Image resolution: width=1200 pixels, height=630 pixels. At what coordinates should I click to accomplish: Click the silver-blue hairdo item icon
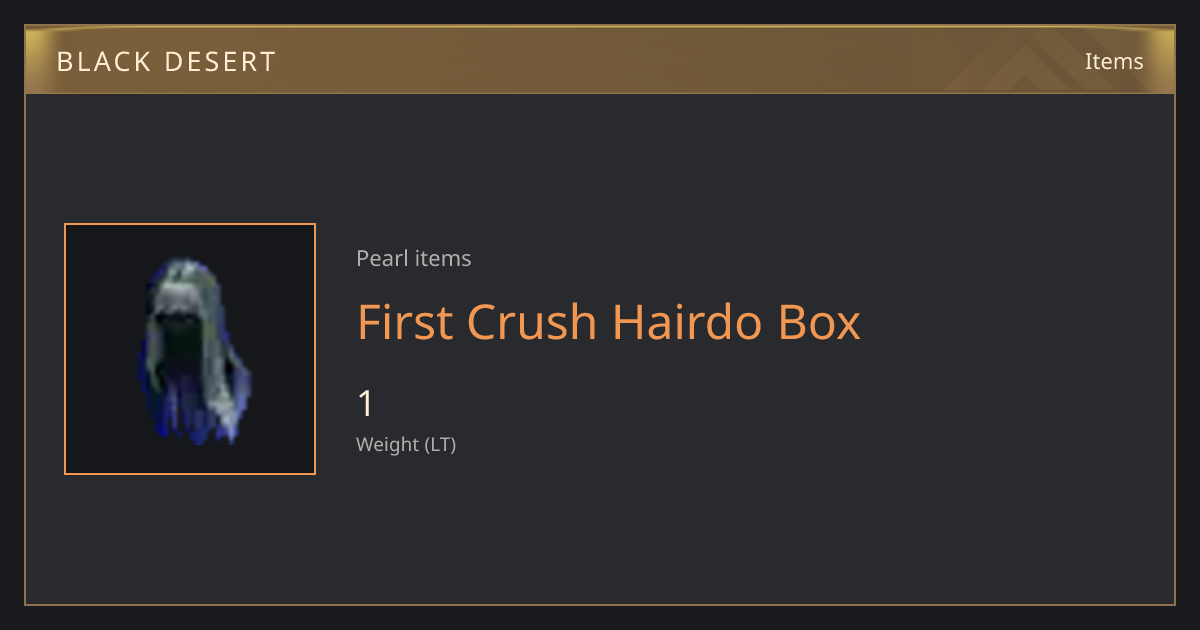(190, 349)
